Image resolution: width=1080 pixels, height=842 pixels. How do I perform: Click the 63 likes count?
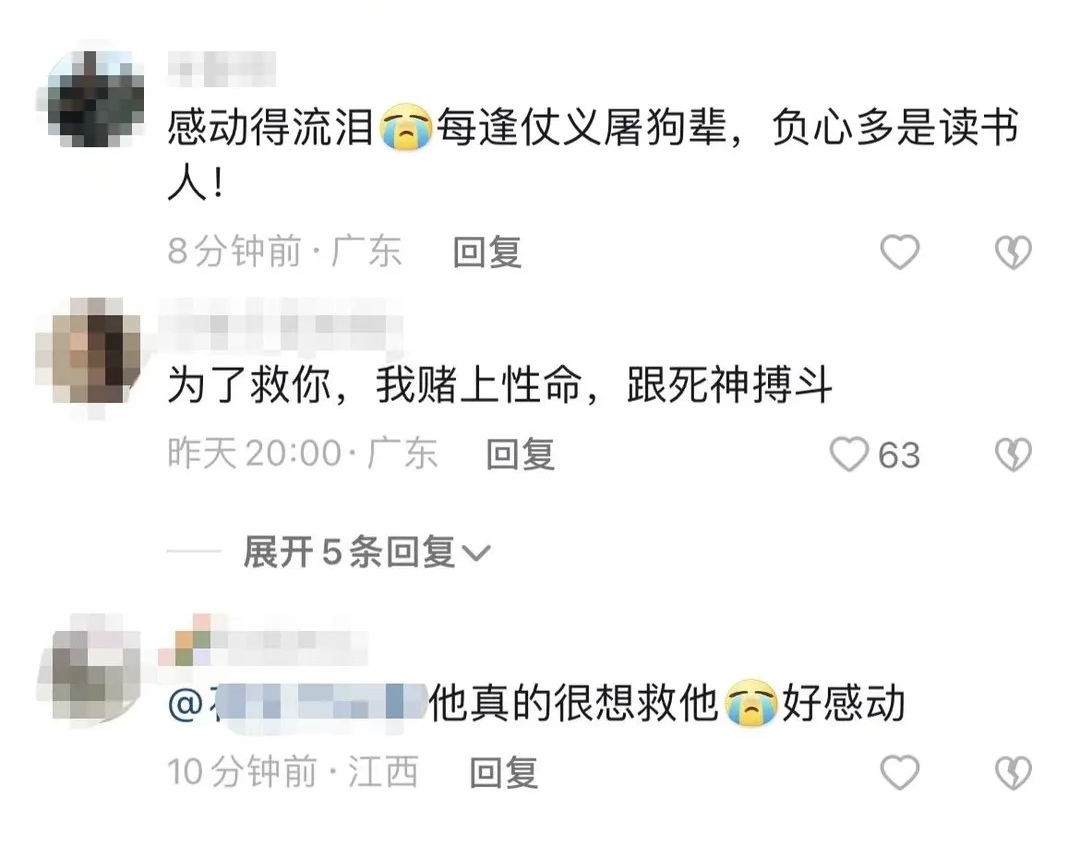899,455
